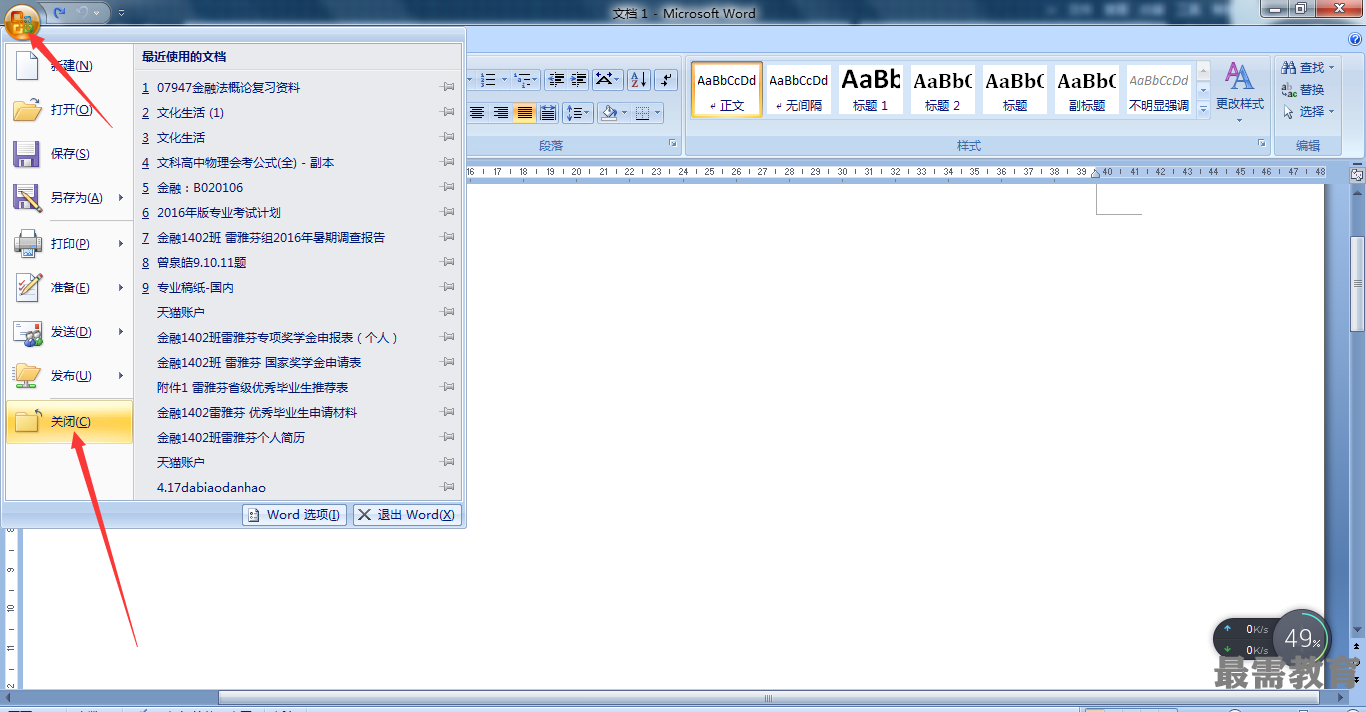This screenshot has width=1366, height=712.
Task: Pin the 4.17dabiaodanhao document
Action: pos(448,488)
